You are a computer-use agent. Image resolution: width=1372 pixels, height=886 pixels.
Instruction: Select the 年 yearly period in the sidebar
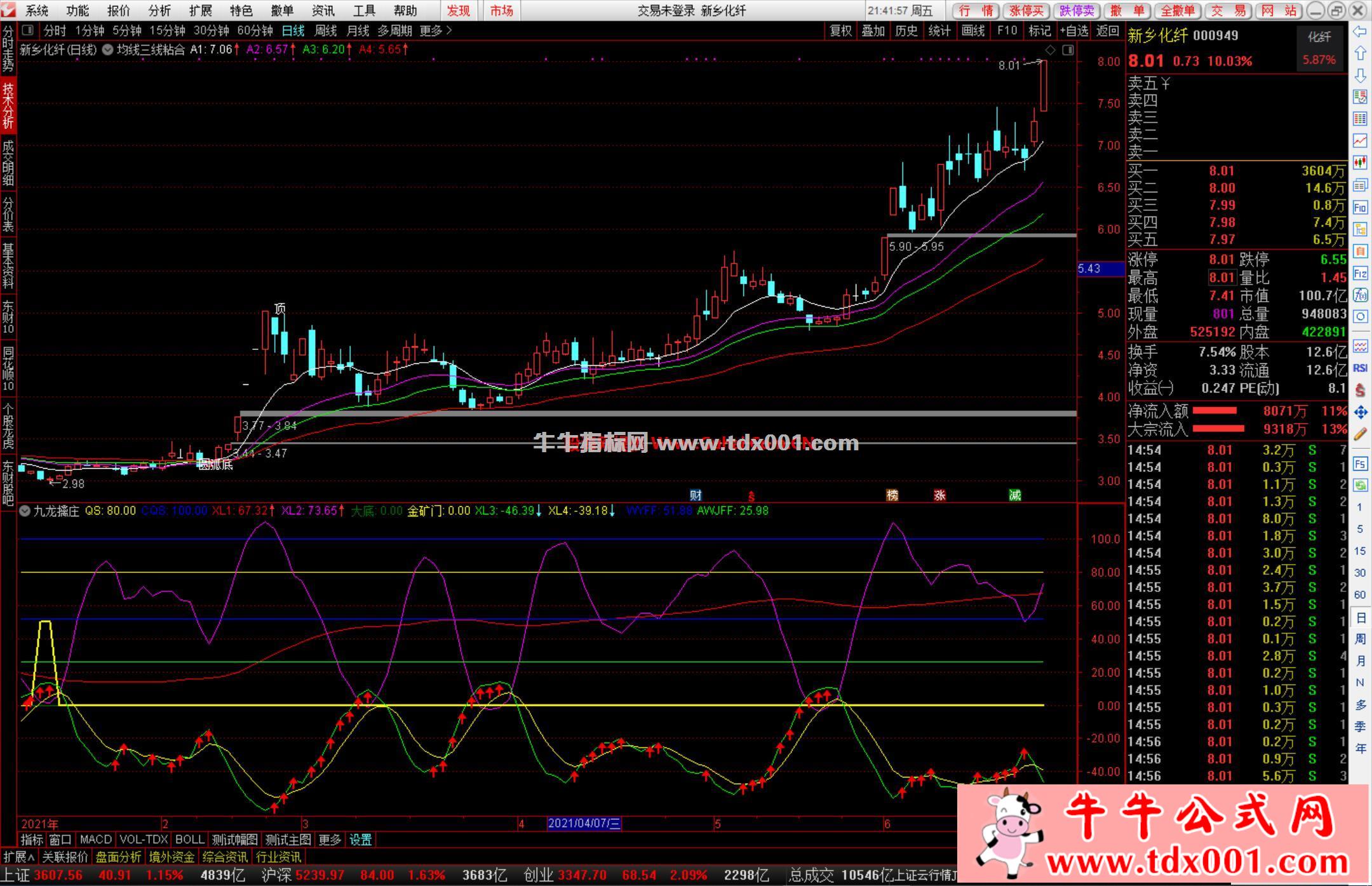[1360, 749]
